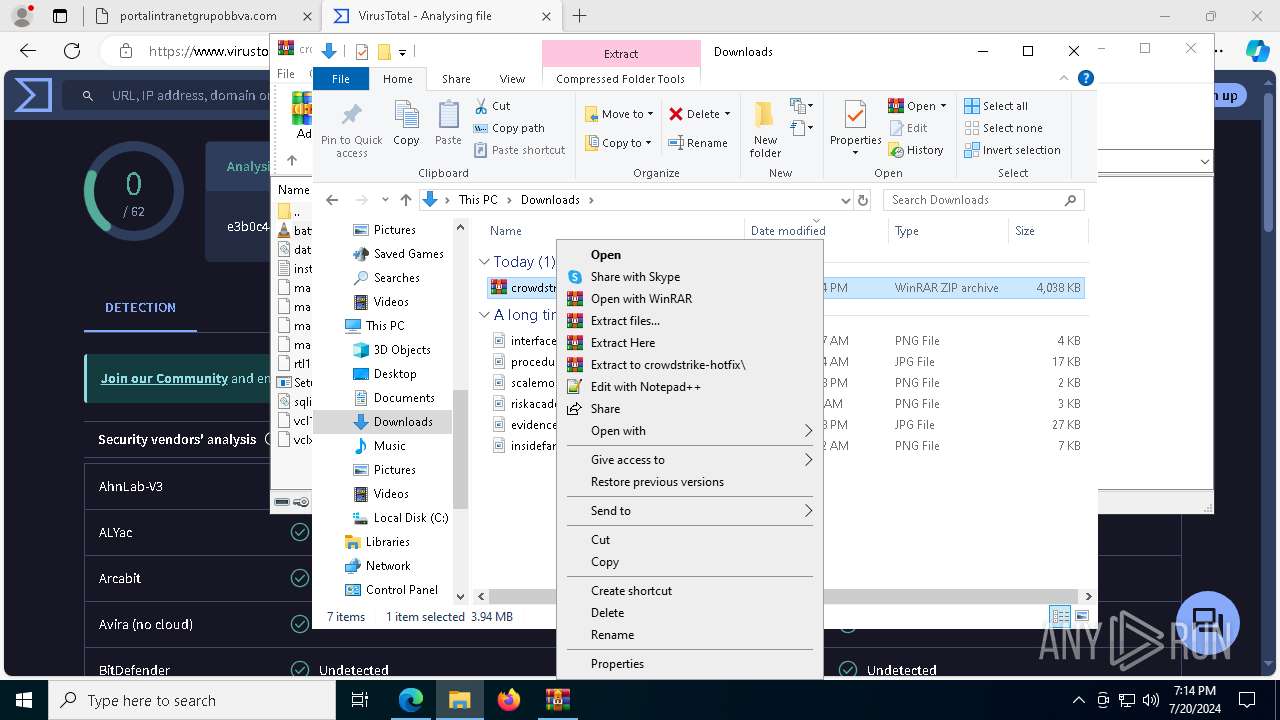
Task: Click Paste shortcut in the ribbon
Action: click(520, 150)
